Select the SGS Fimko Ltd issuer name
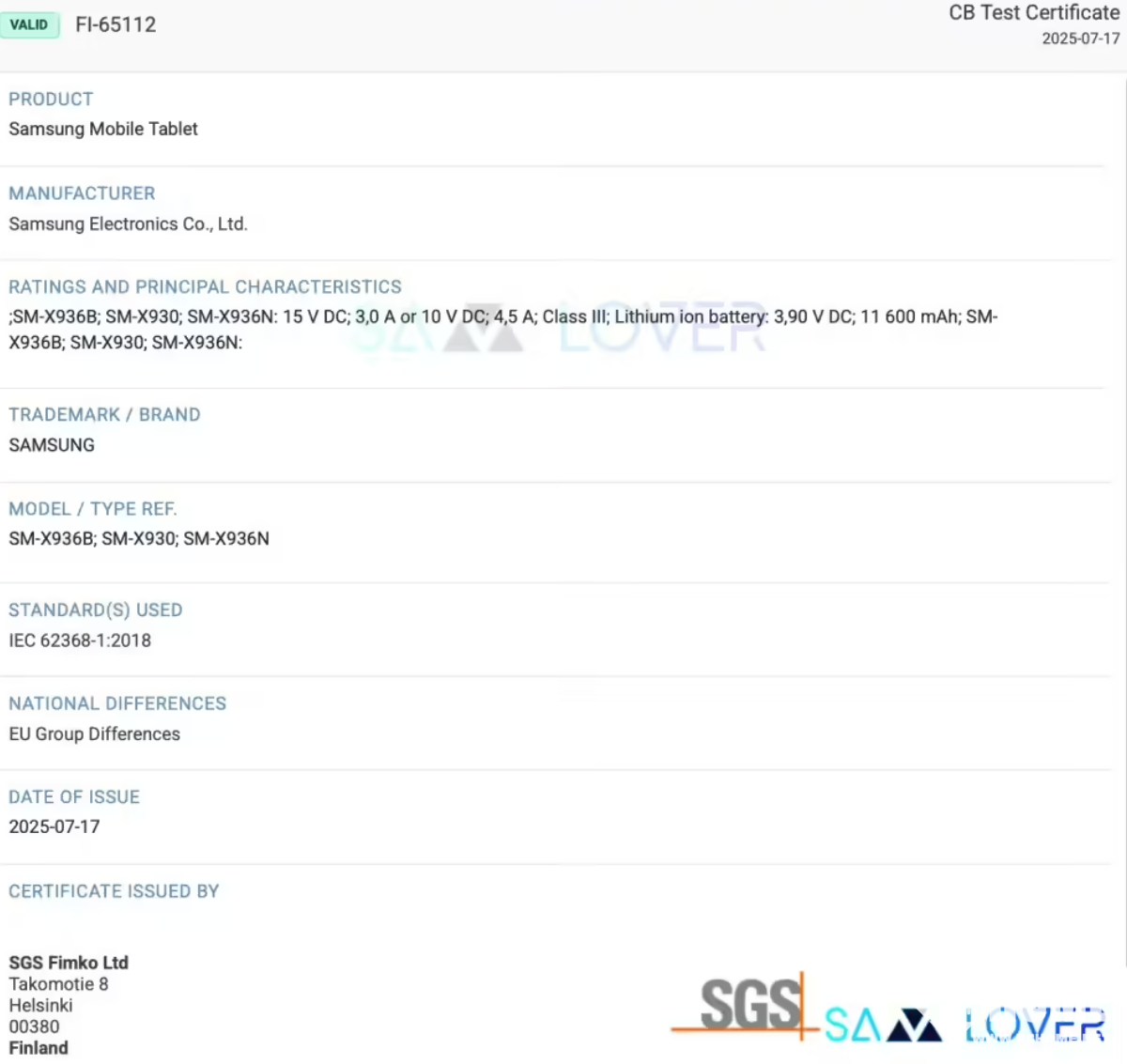Screen dimensions: 1127x1064 pyautogui.click(x=69, y=963)
